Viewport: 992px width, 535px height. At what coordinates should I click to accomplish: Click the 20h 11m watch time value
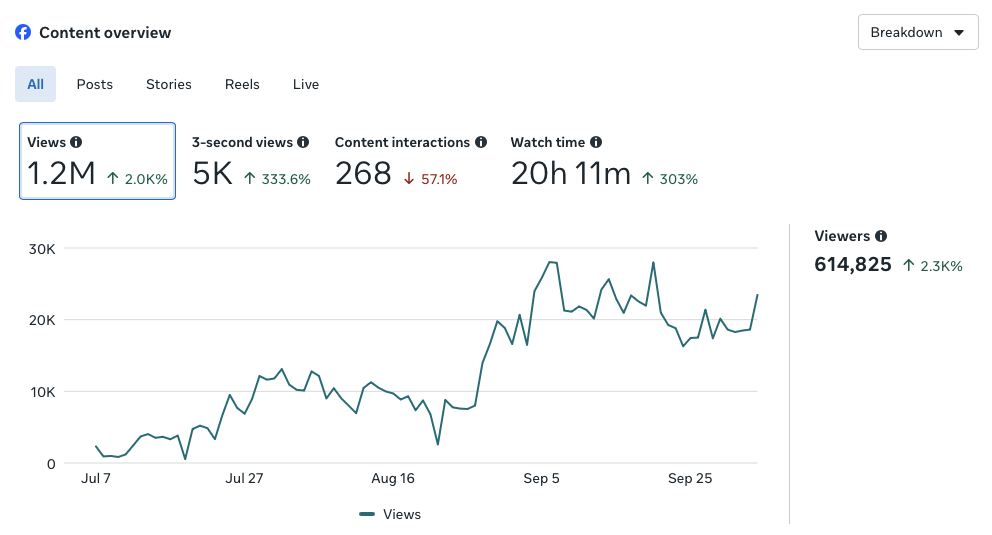tap(571, 173)
